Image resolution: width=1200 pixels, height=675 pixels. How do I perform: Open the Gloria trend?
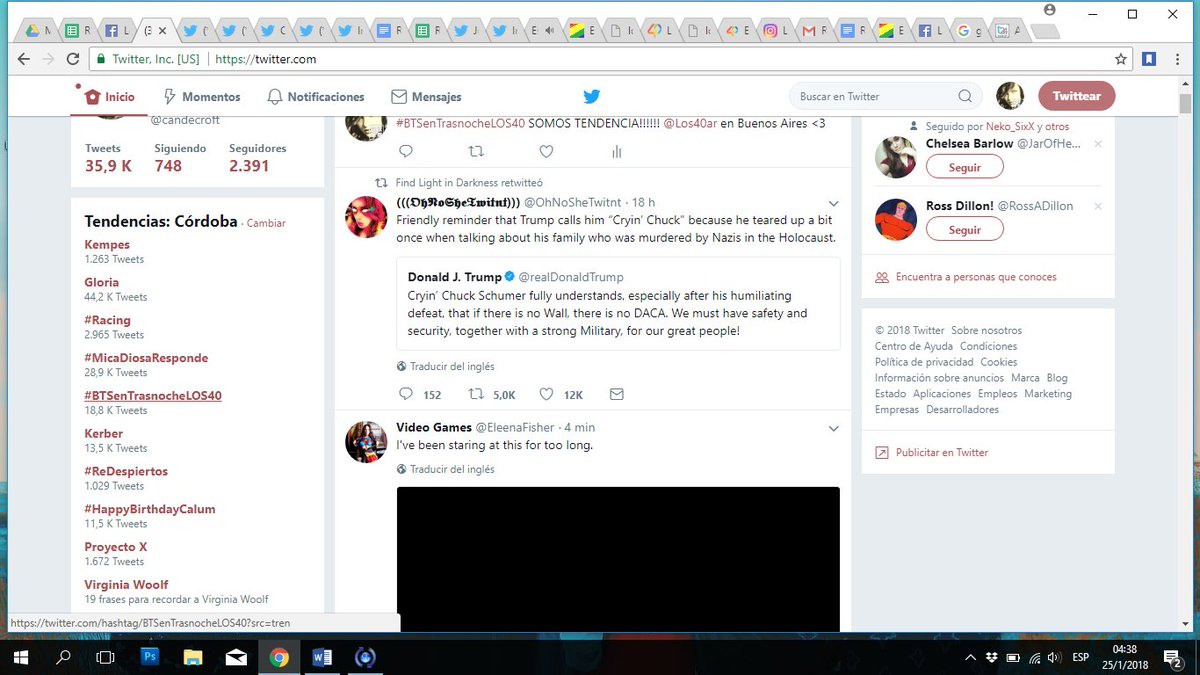coord(102,282)
